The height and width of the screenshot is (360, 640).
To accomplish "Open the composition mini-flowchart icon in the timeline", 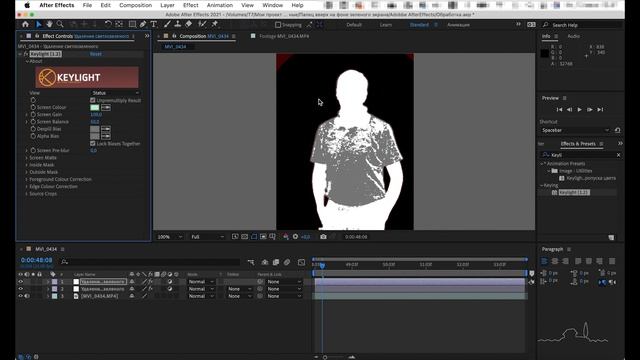I will click(x=251, y=262).
